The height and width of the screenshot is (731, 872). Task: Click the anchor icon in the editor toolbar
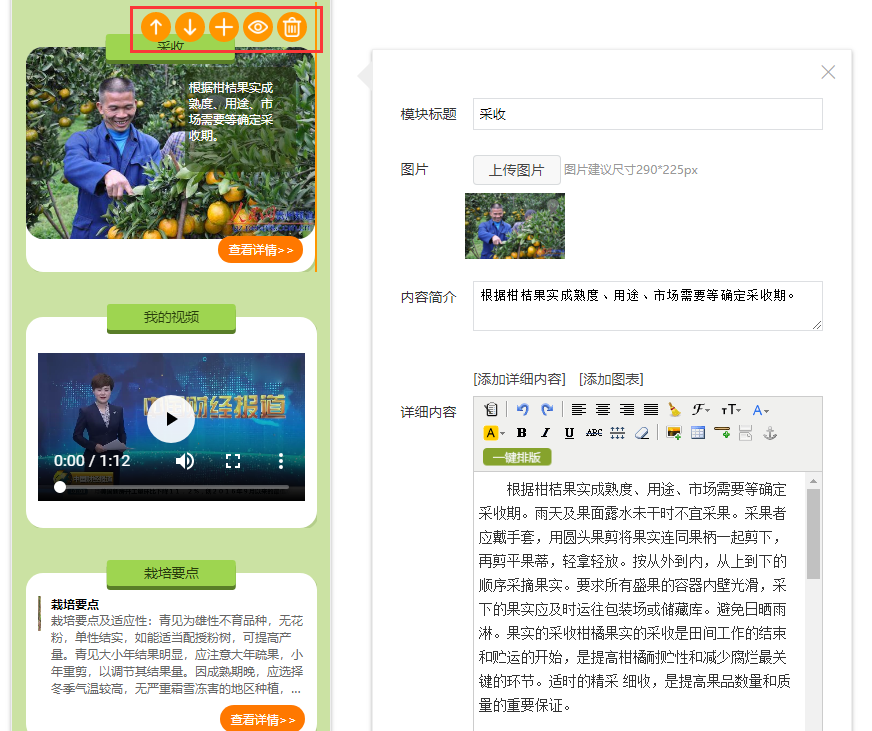[769, 433]
